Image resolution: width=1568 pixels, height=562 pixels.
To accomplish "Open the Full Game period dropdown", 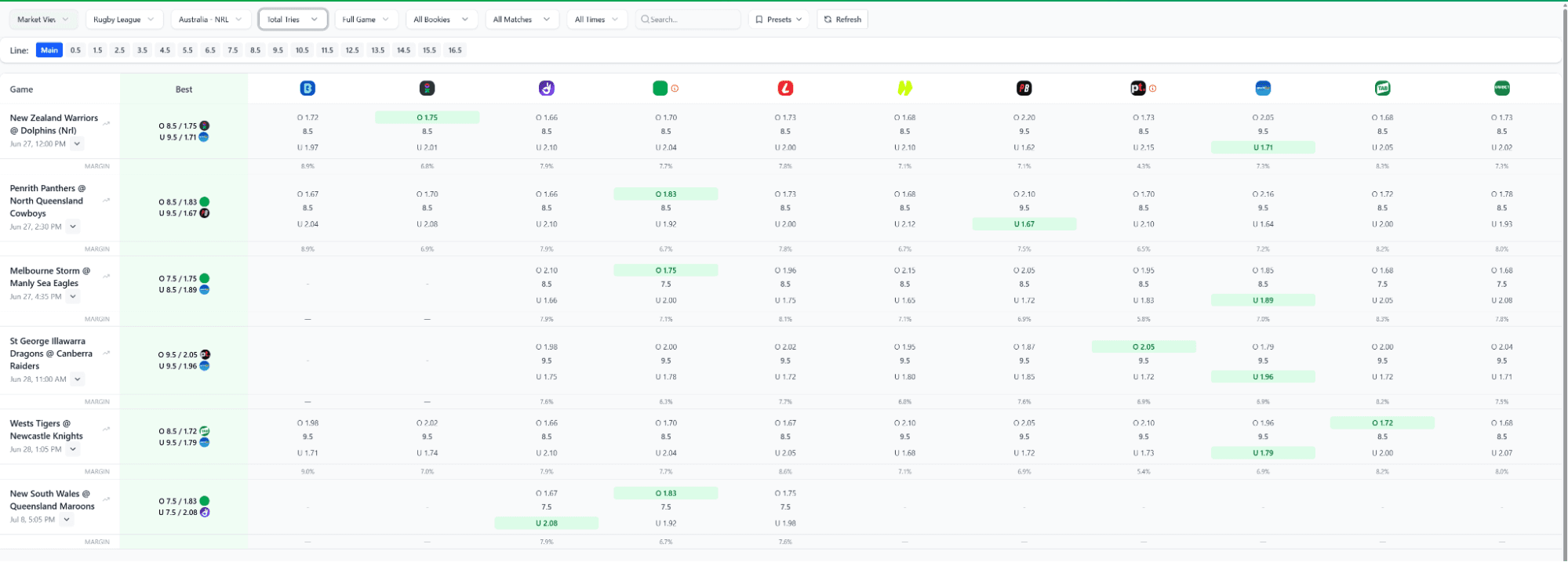I will click(366, 20).
